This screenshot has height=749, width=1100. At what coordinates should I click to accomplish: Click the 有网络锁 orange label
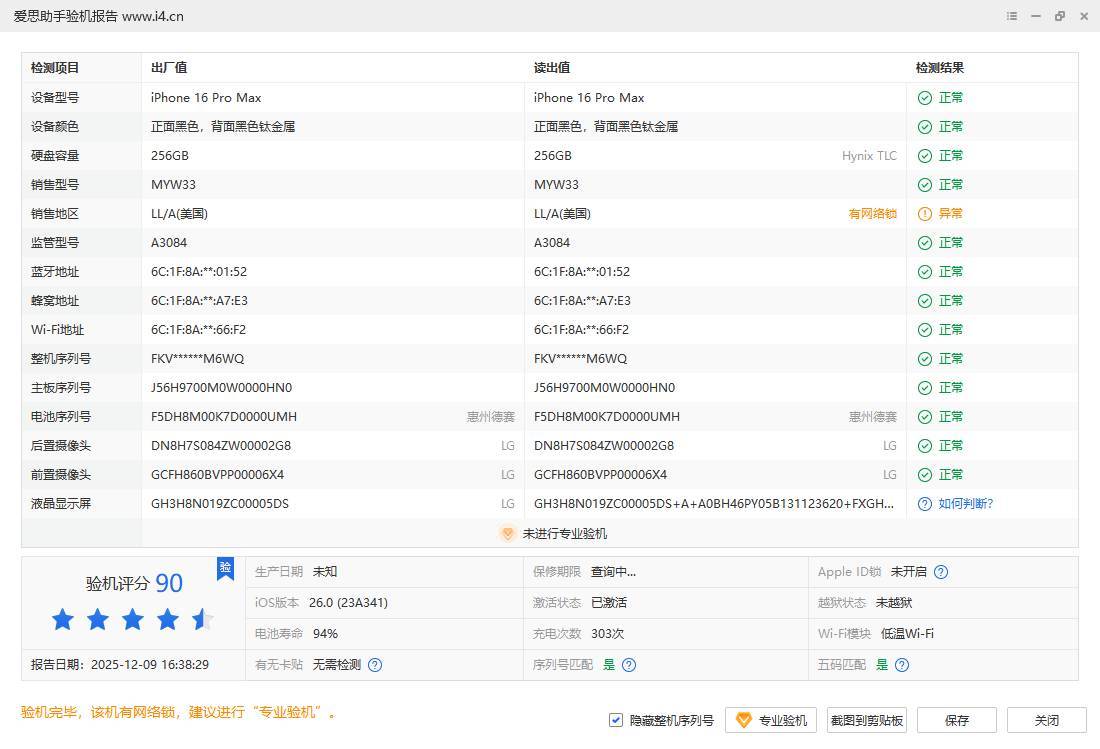[872, 214]
